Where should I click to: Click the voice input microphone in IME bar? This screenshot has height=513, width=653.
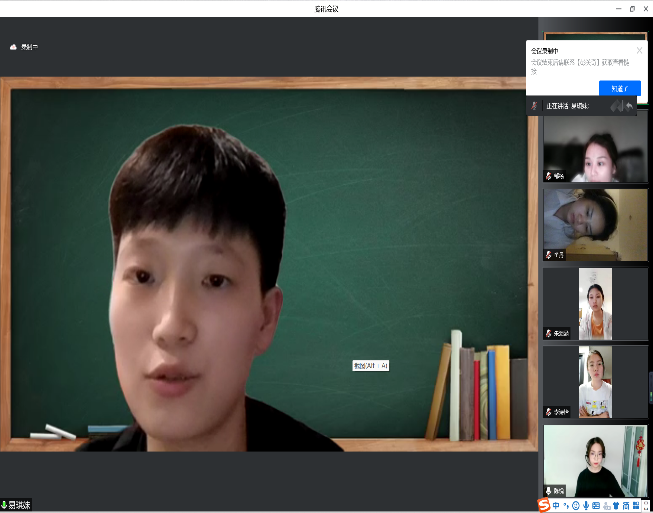click(586, 505)
